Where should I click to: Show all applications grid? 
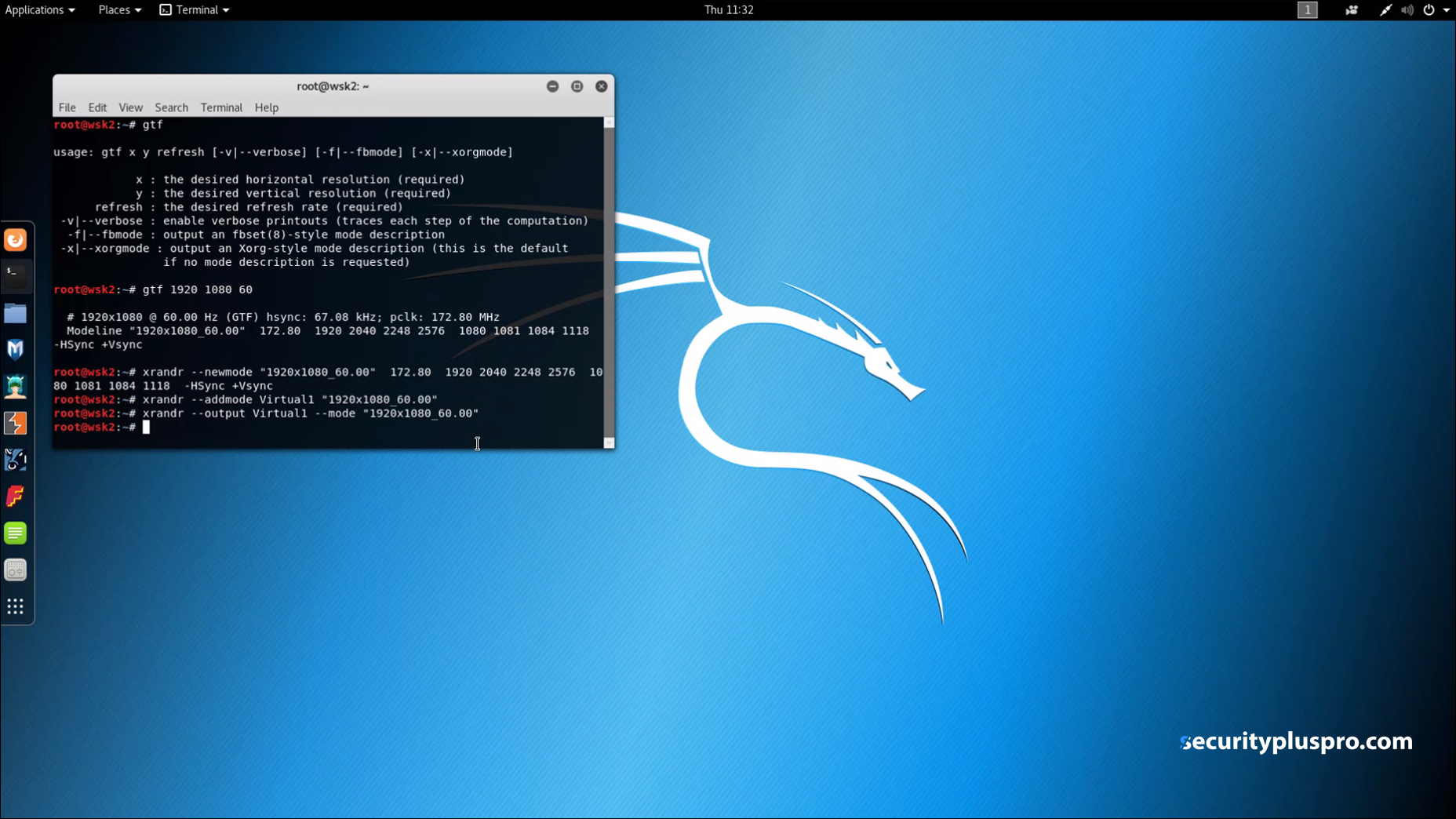click(16, 606)
